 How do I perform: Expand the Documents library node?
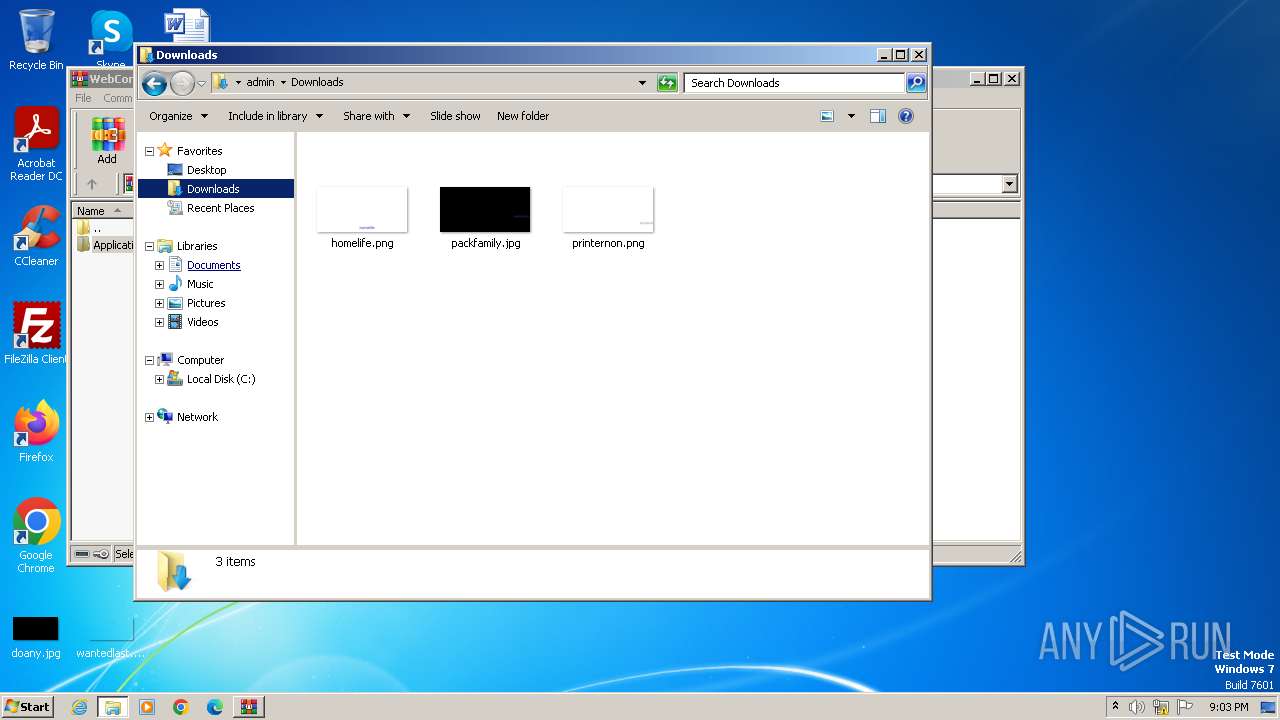pyautogui.click(x=159, y=265)
